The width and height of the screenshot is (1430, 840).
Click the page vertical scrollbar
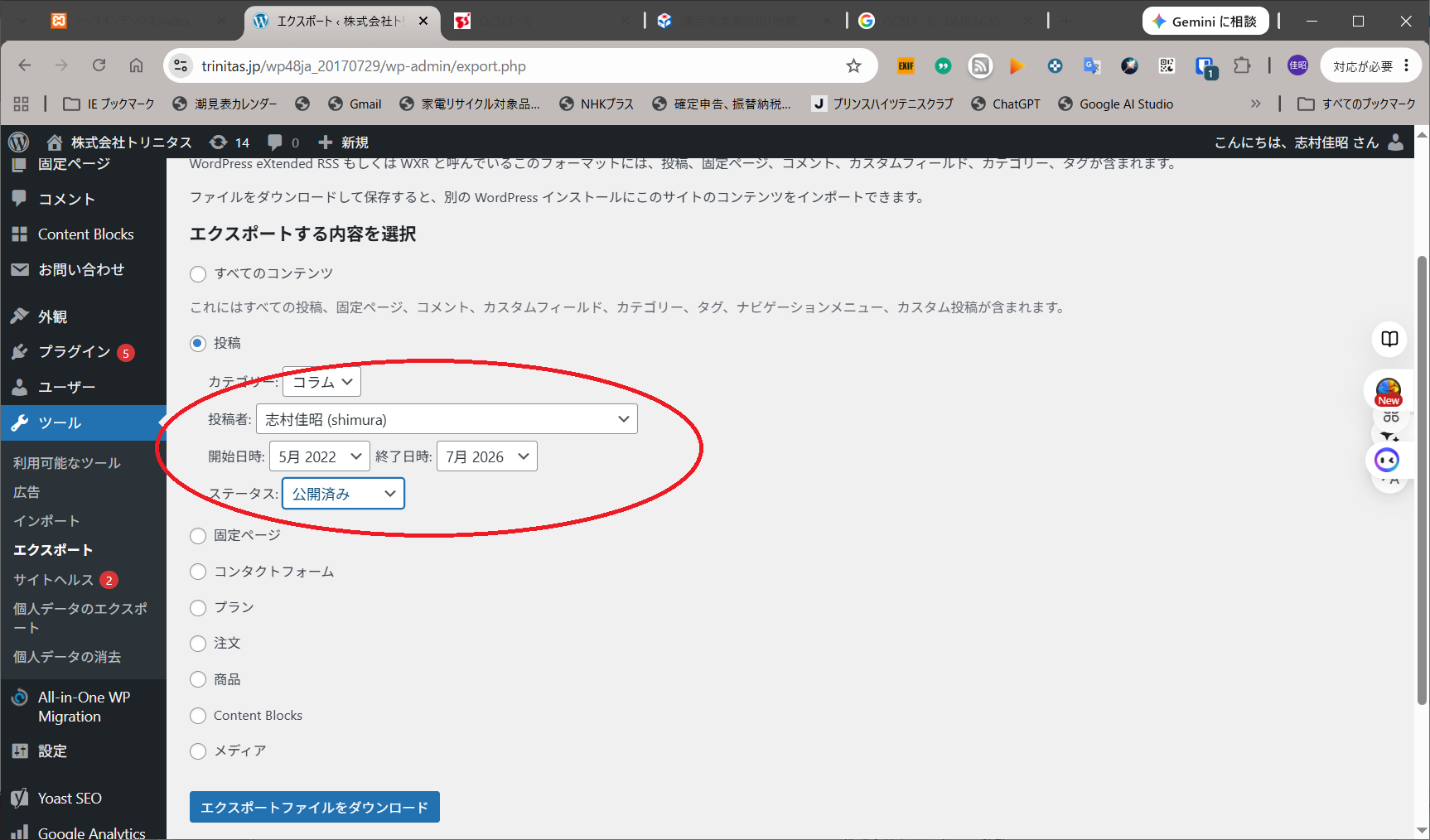(x=1423, y=480)
